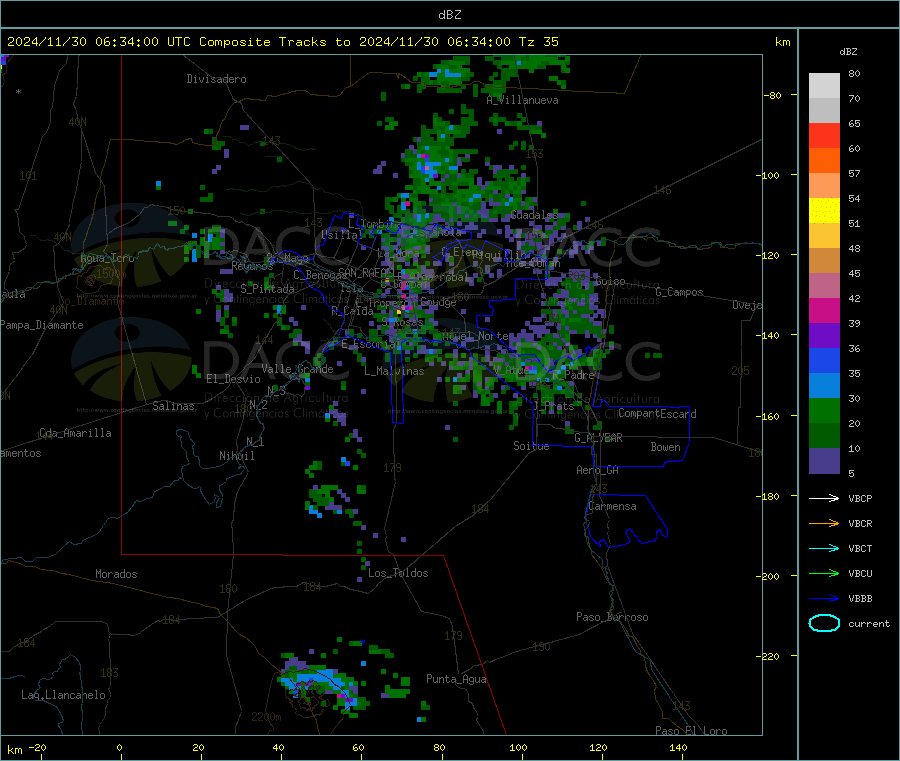The image size is (900, 761).
Task: Click the 'Pampa_Diamante' map label
Action: coord(41,325)
